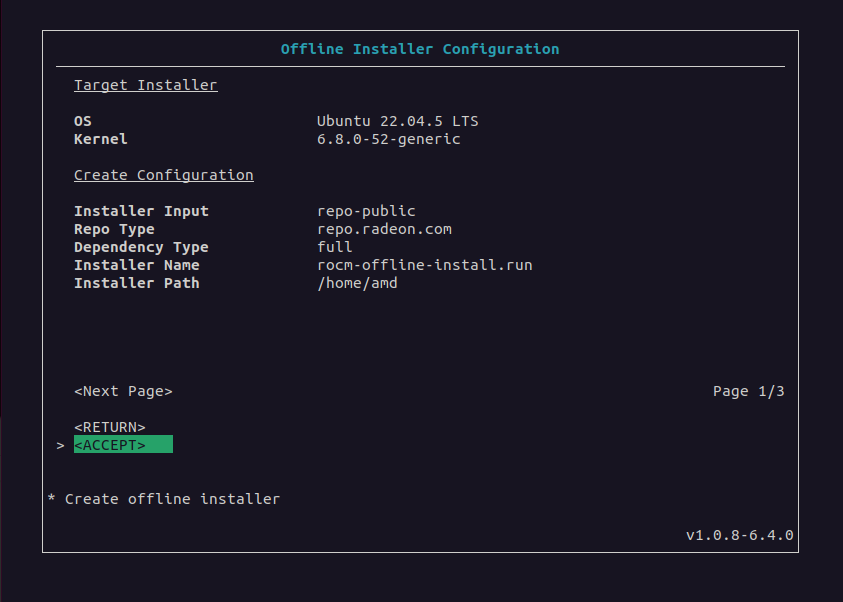Click the Installer Input label

tap(141, 211)
